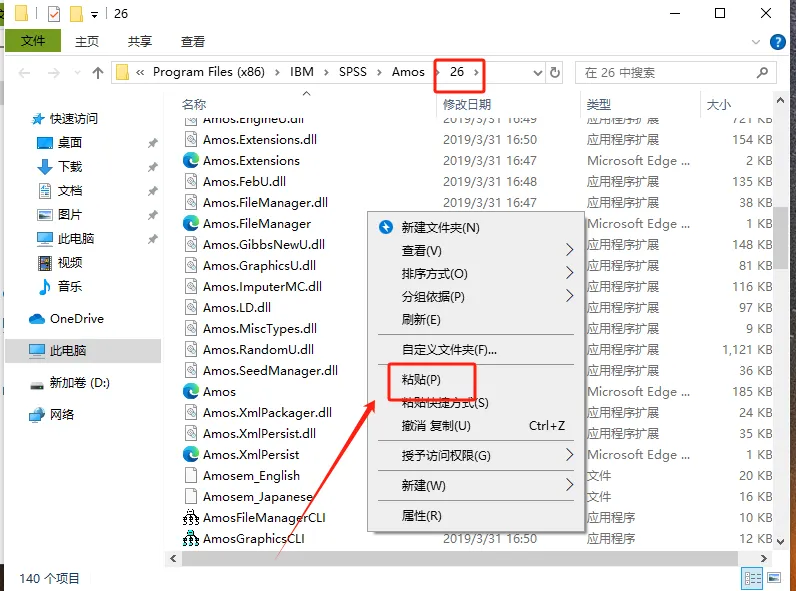Select Amos.SeedManager.dll file name
This screenshot has width=796, height=591.
[x=270, y=371]
